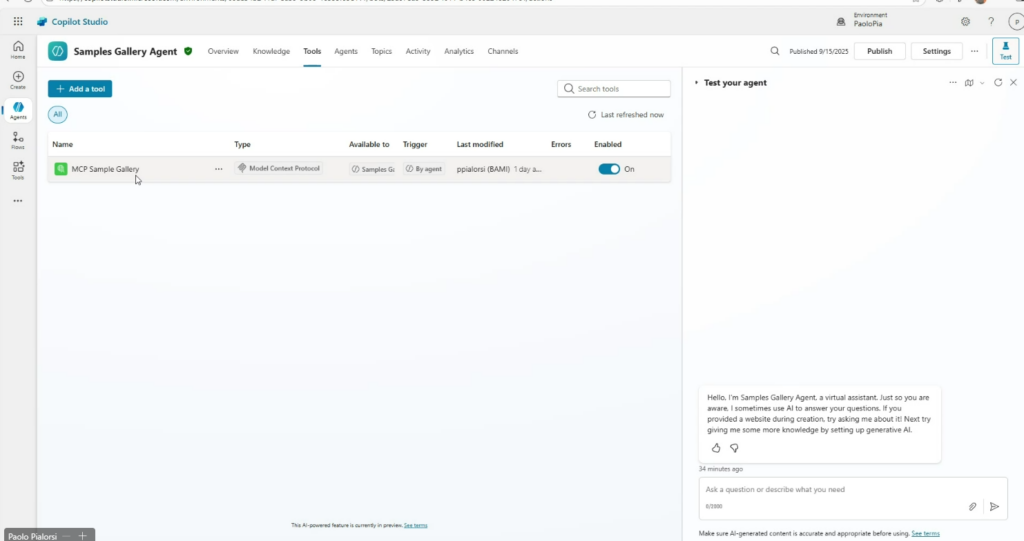Sort by the Type column header
The width and height of the screenshot is (1024, 541).
242,144
